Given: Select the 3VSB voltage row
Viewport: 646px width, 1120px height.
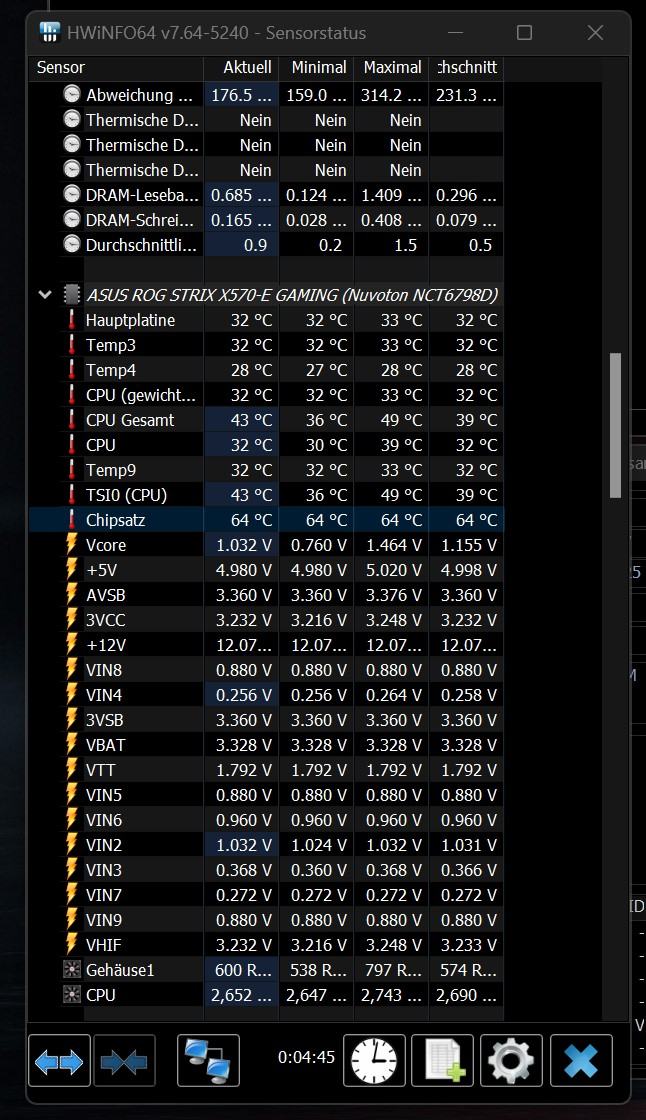Looking at the screenshot, I should (x=266, y=720).
